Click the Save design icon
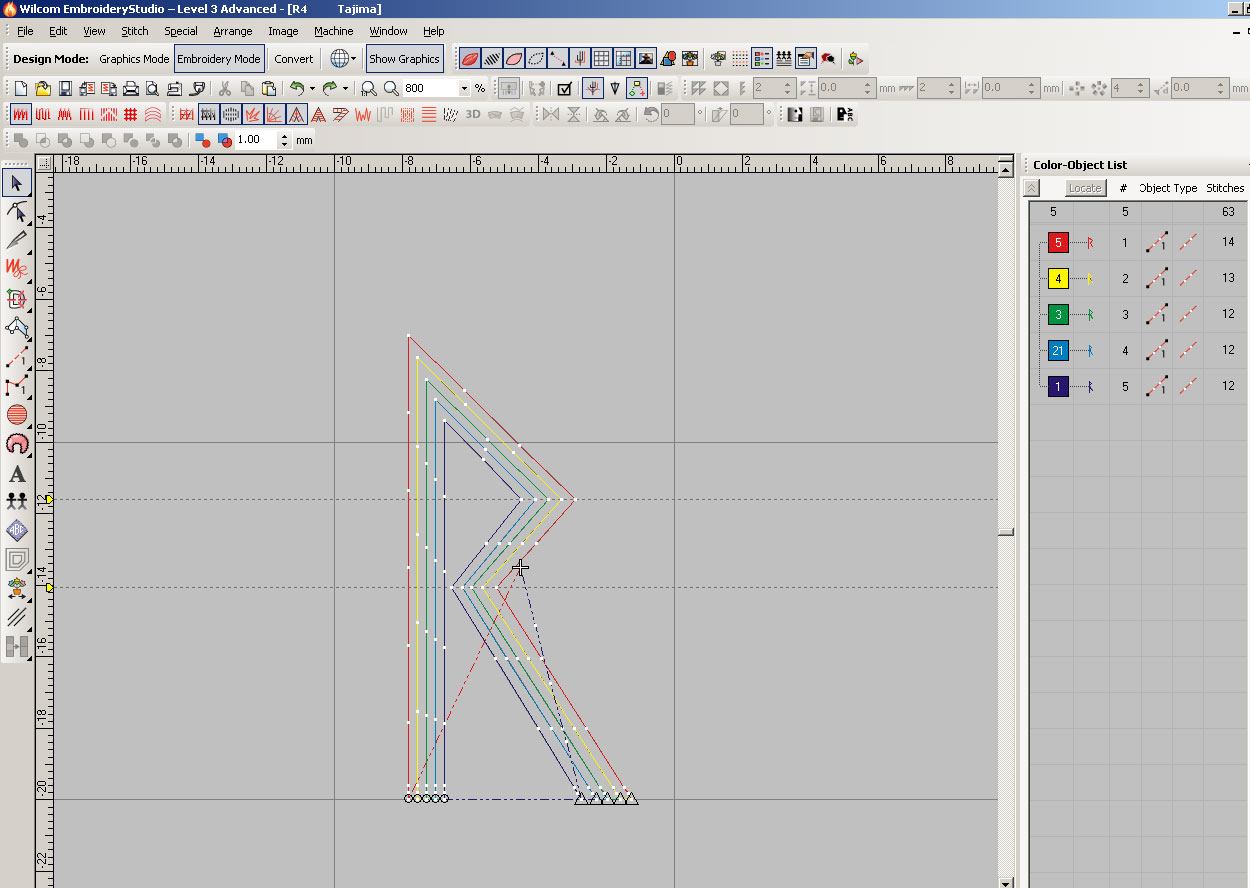This screenshot has width=1250, height=888. pyautogui.click(x=65, y=88)
